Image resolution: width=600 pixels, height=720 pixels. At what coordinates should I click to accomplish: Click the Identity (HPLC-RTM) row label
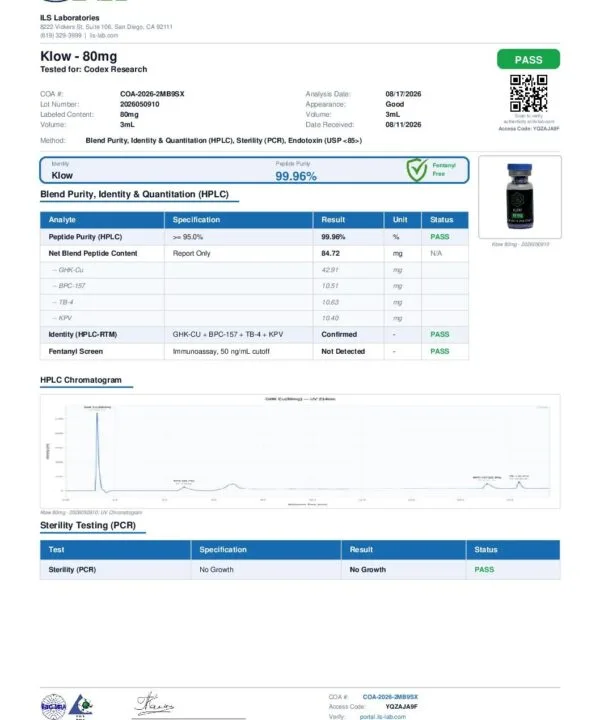pyautogui.click(x=83, y=334)
